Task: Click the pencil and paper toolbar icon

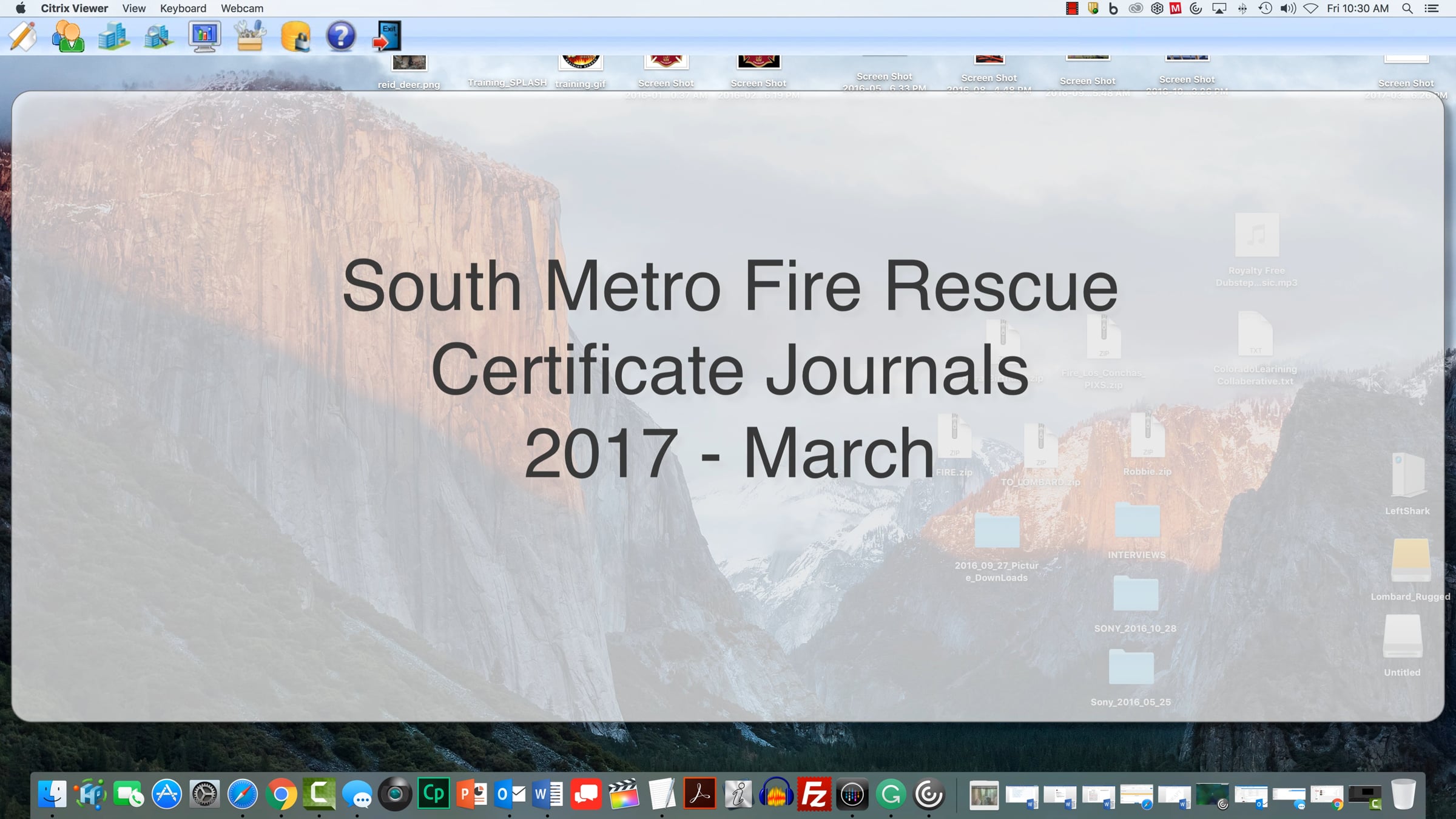Action: click(23, 36)
